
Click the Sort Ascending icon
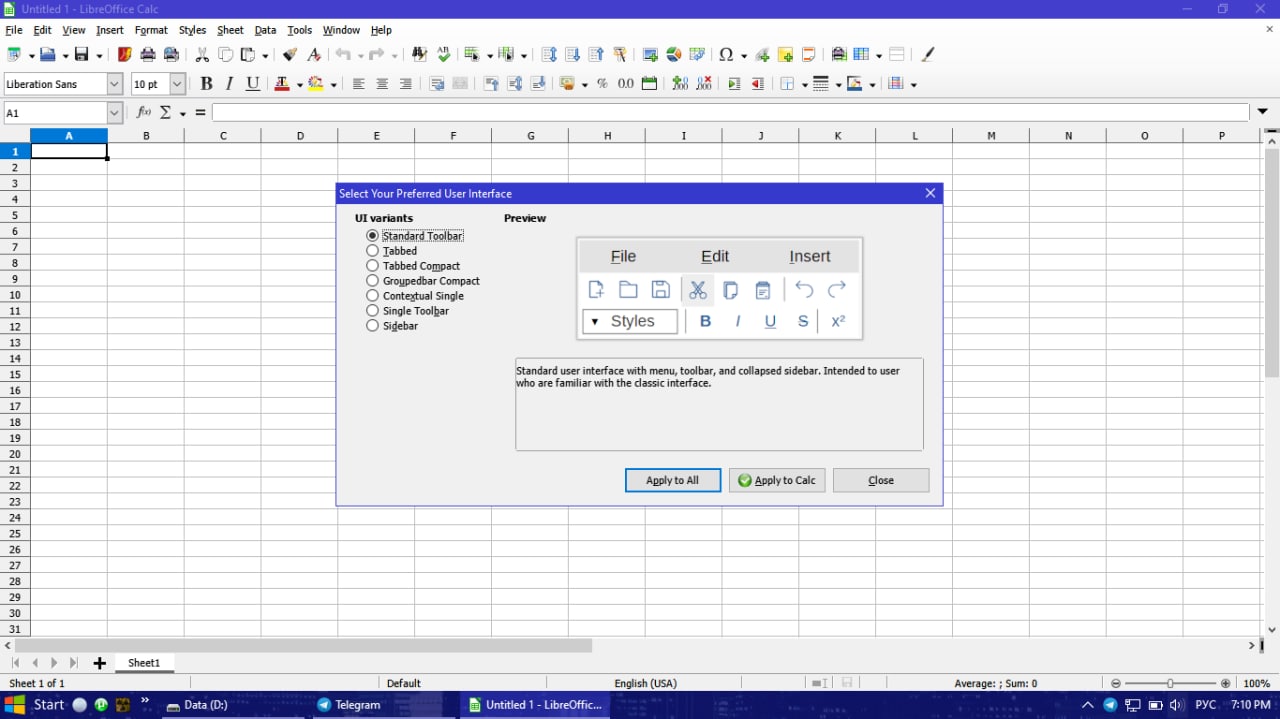coord(573,55)
